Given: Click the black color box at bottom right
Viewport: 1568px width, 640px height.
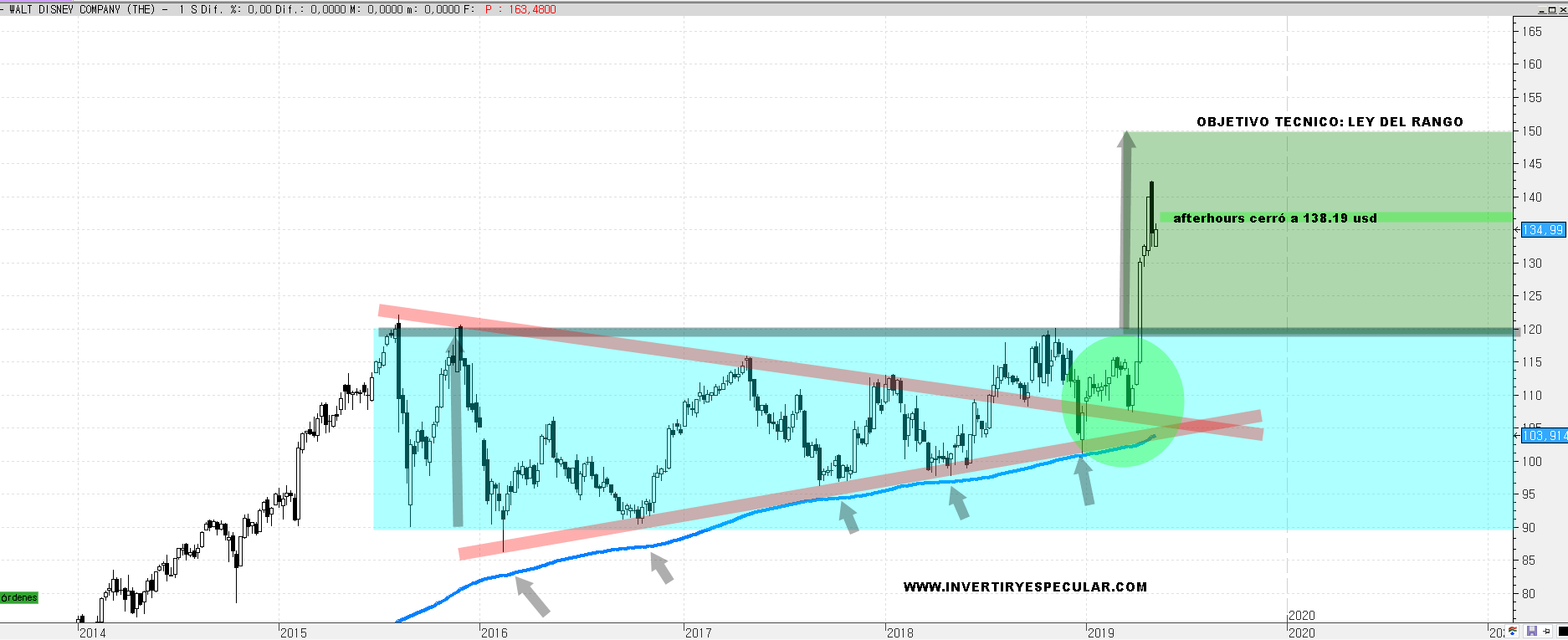Looking at the screenshot, I should [x=1561, y=632].
